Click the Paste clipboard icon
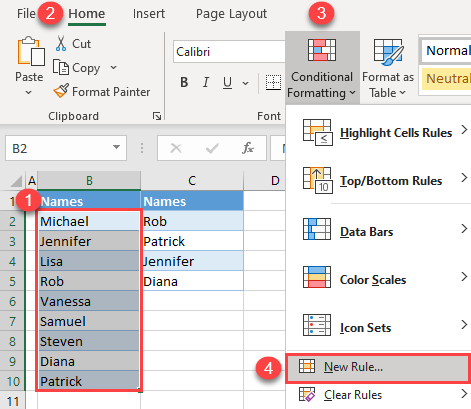The width and height of the screenshot is (471, 409). (x=31, y=51)
